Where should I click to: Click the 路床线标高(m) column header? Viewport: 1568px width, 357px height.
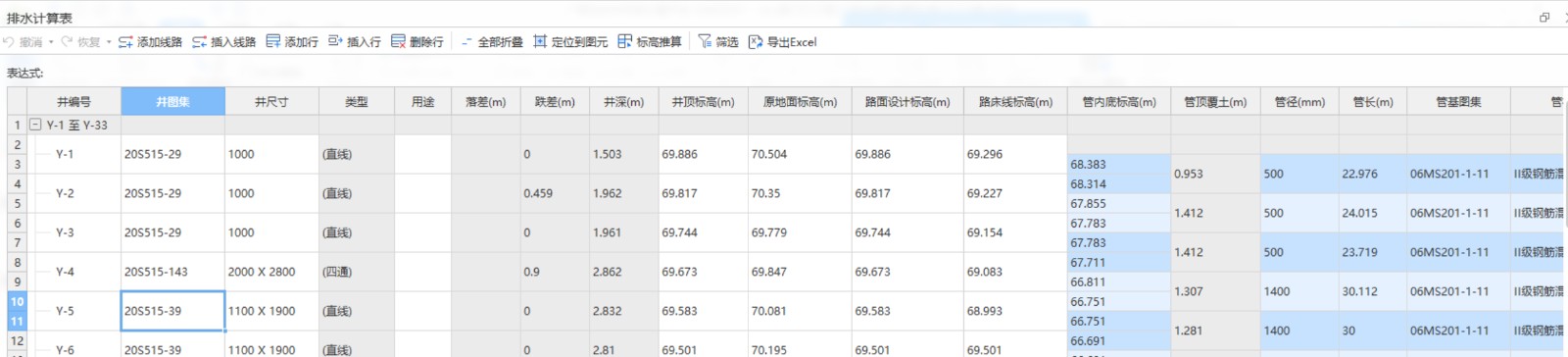coord(1015,102)
